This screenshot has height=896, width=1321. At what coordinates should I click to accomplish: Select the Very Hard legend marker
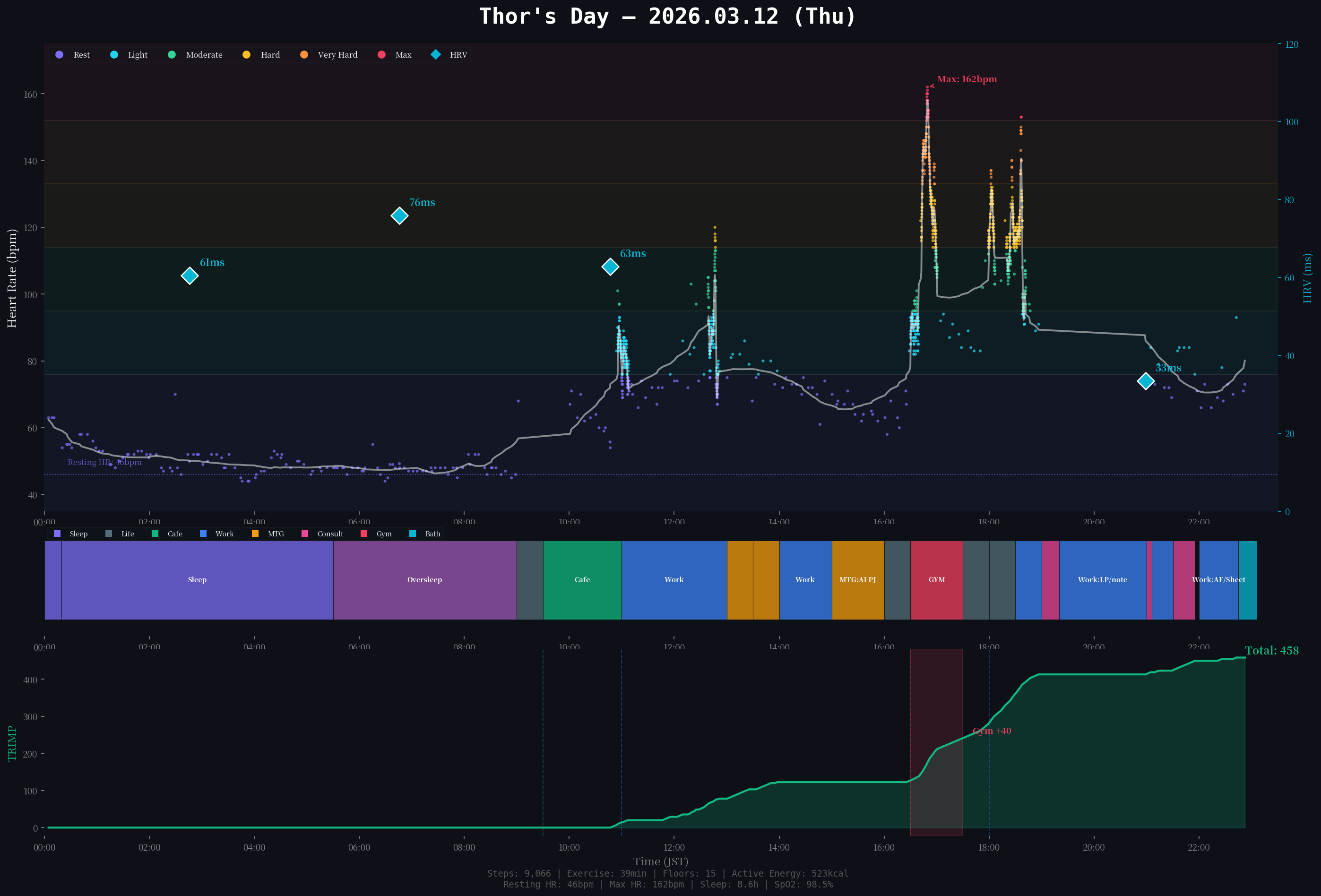click(305, 54)
